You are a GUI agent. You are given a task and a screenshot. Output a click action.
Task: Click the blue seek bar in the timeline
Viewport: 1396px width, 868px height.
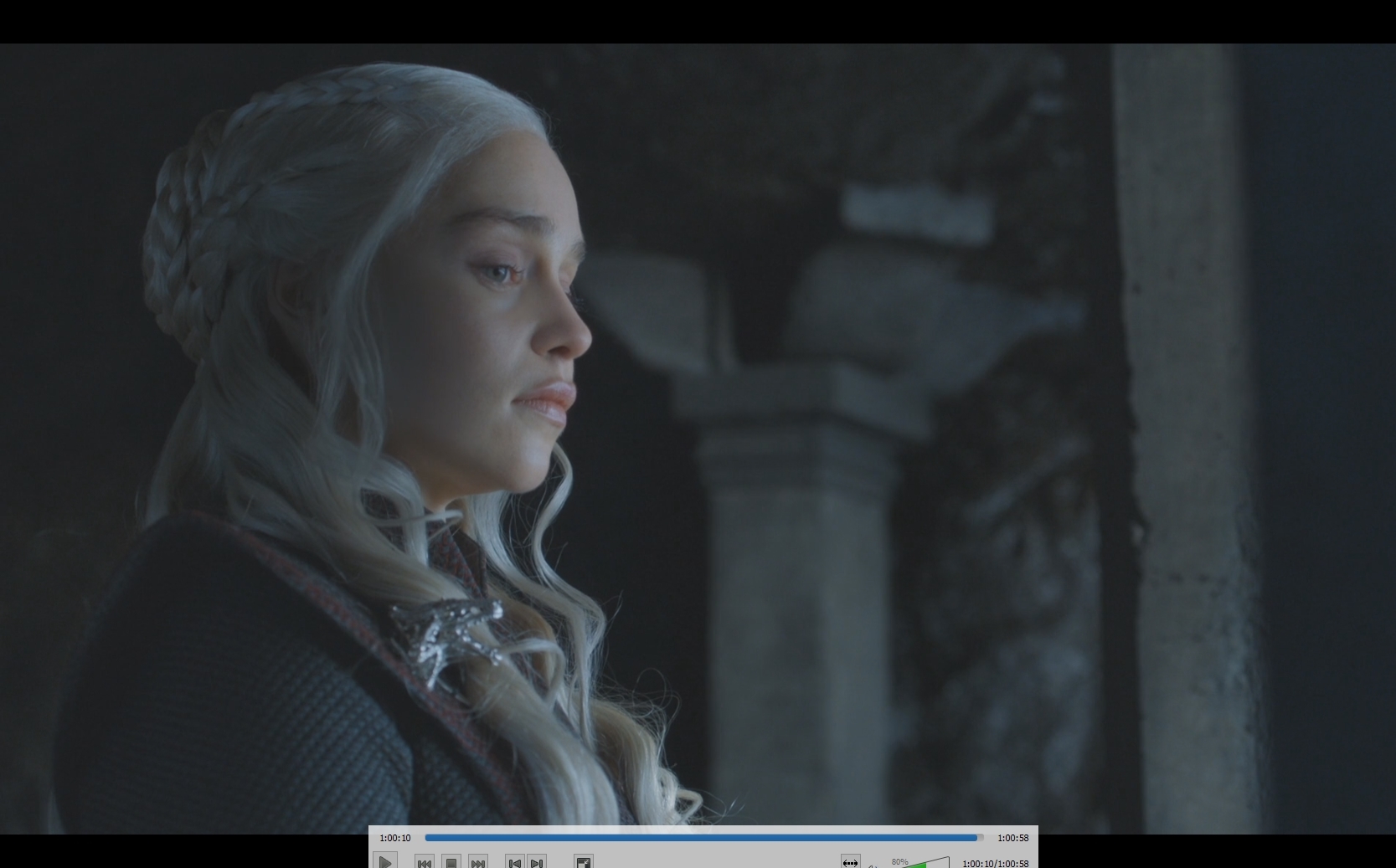703,837
